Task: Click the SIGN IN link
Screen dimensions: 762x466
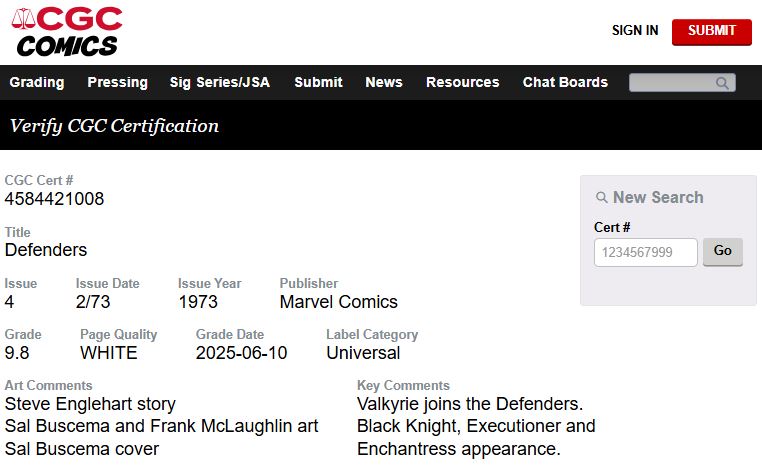Action: pos(635,31)
